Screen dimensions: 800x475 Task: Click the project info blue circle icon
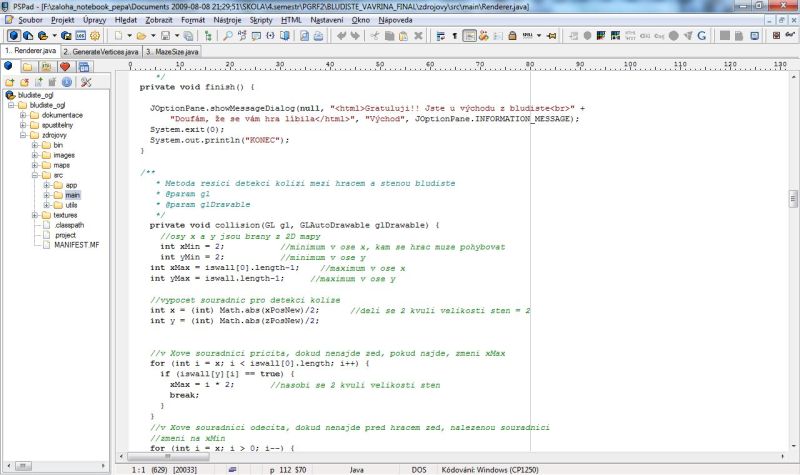(67, 82)
